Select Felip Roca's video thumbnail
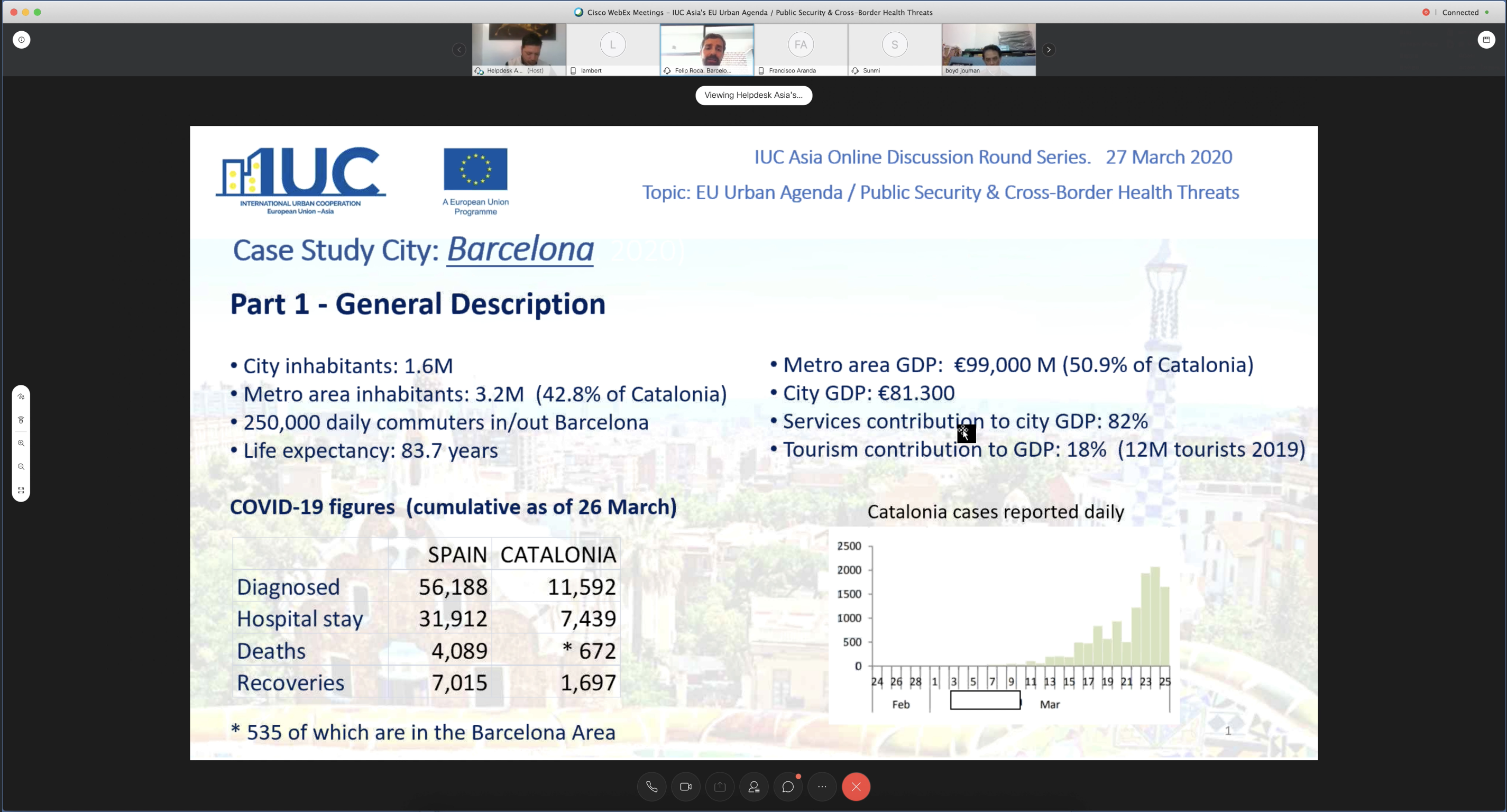Screen dimensions: 1507x812 706,49
